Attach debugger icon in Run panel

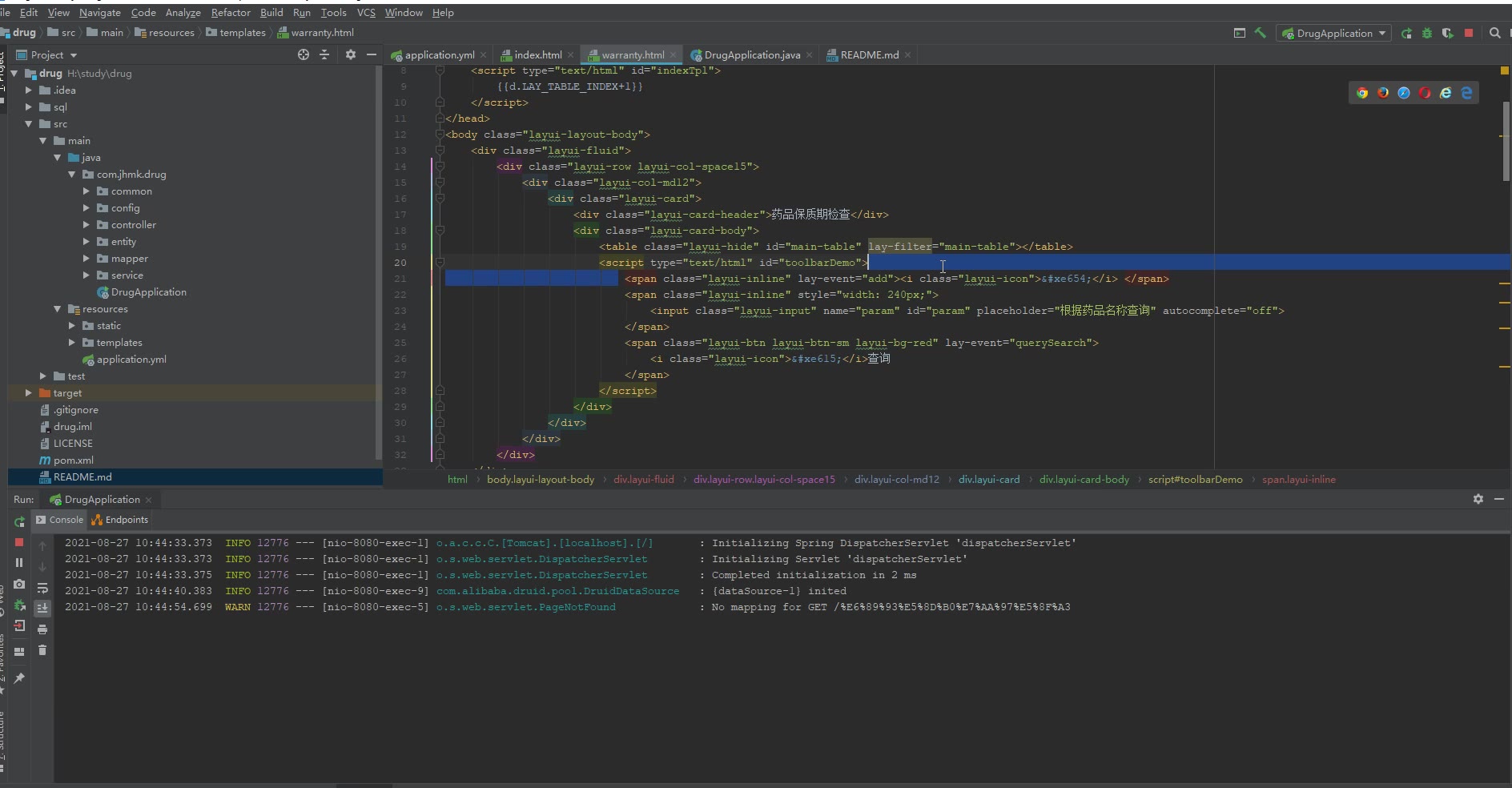(19, 605)
